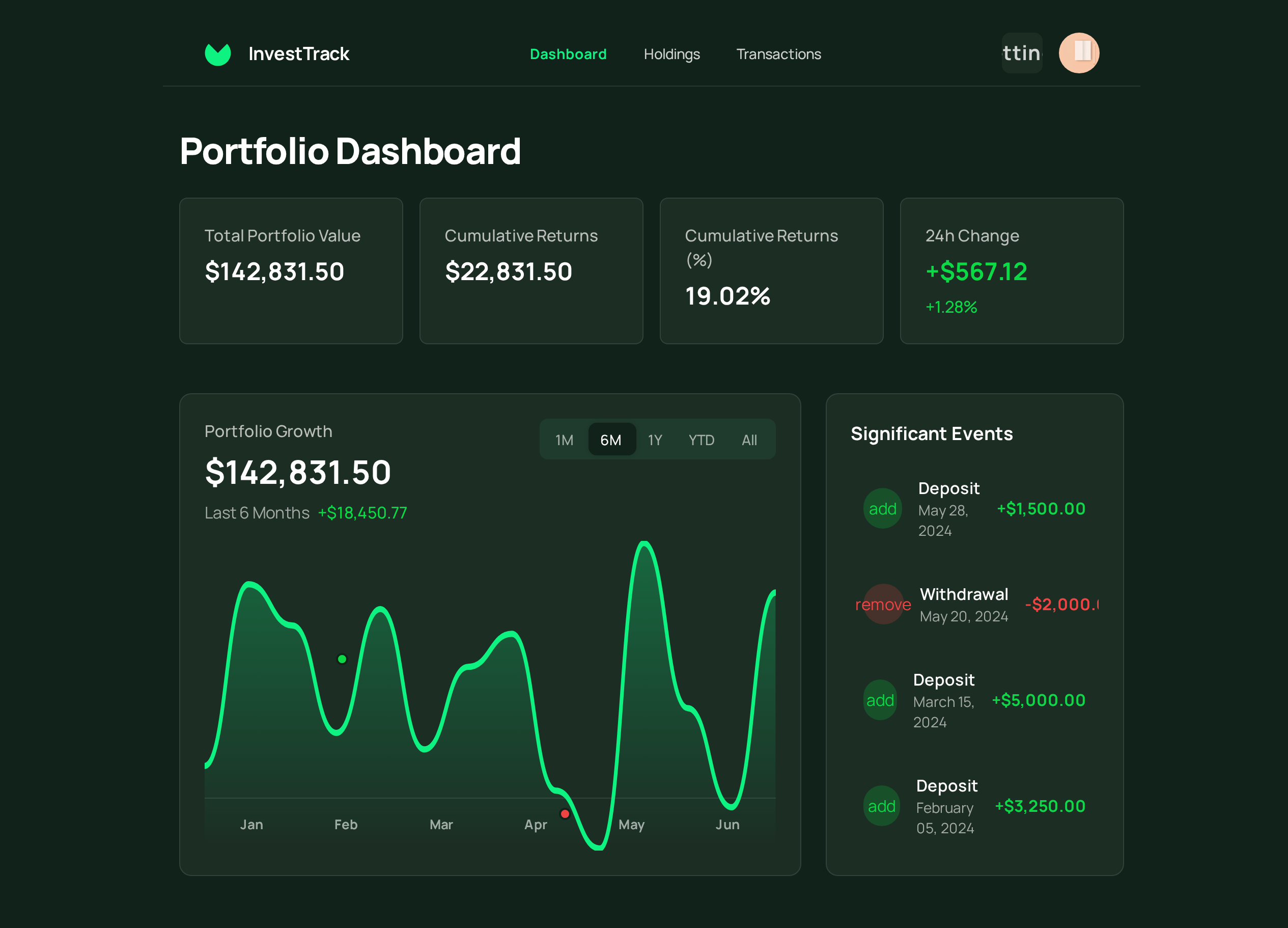Click the InvestTrack logo icon
Screen dimensions: 1288x928
[x=218, y=53]
